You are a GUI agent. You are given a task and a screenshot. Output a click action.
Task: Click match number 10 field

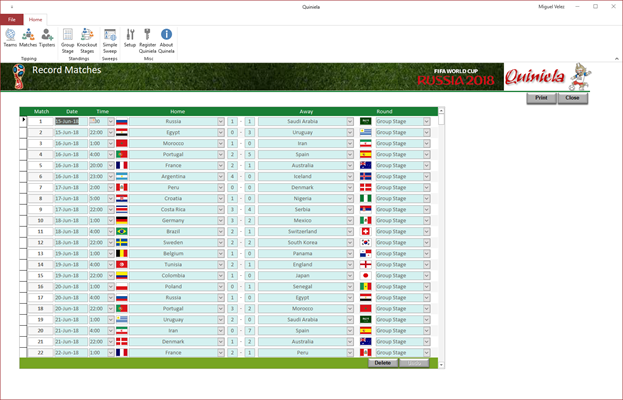[40, 220]
